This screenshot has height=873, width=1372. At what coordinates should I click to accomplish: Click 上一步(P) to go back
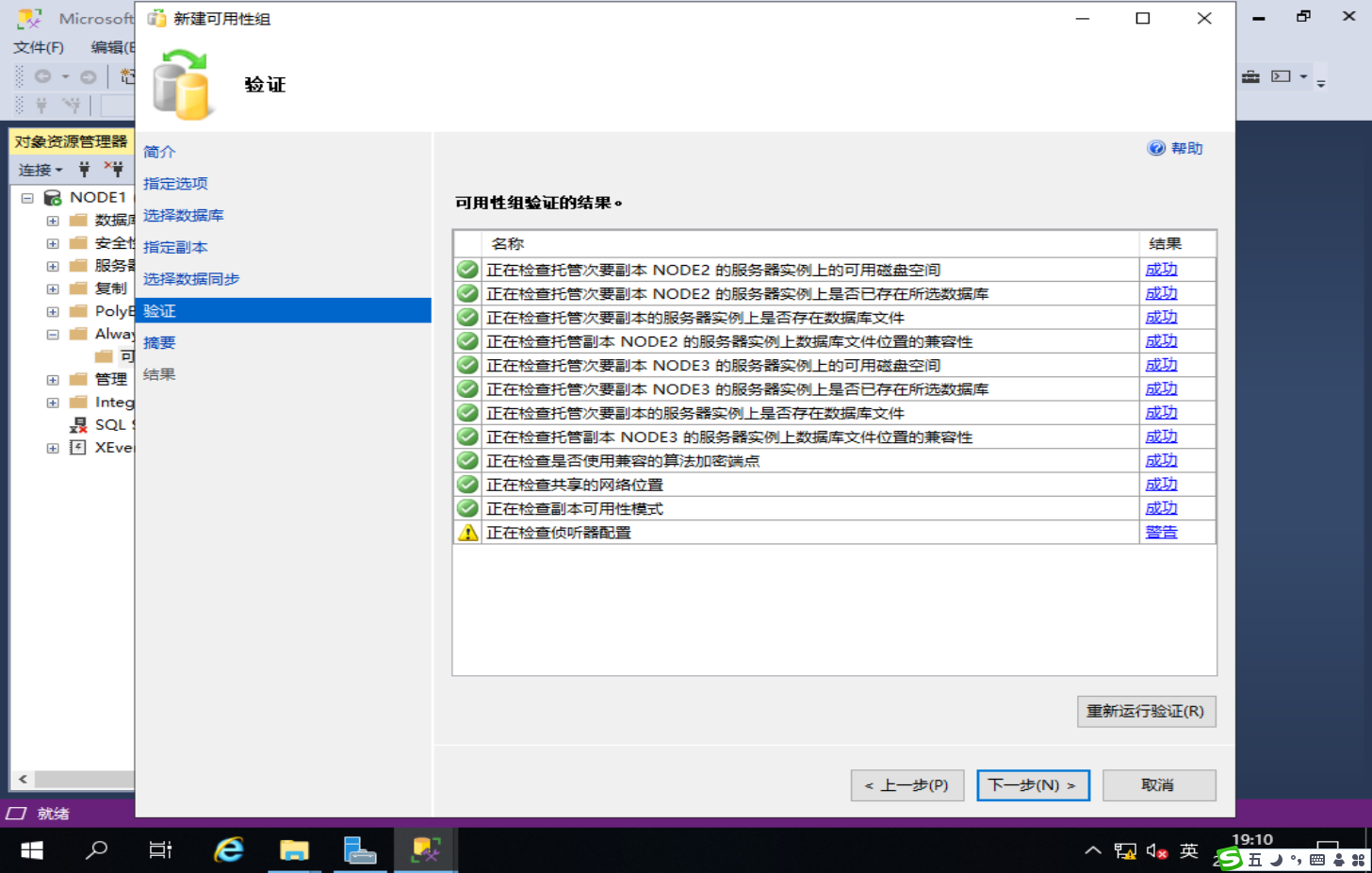click(x=906, y=785)
